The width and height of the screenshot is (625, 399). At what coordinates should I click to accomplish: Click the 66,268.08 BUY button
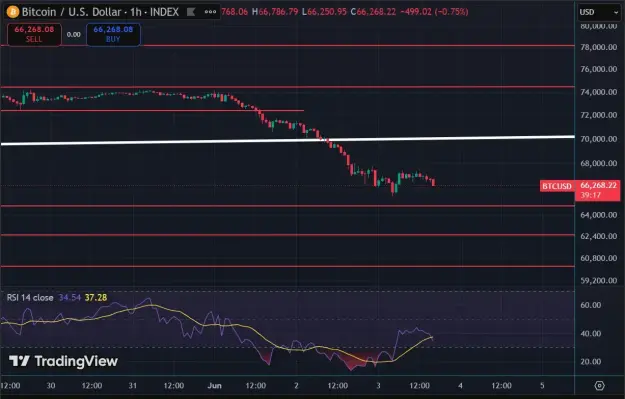click(113, 34)
